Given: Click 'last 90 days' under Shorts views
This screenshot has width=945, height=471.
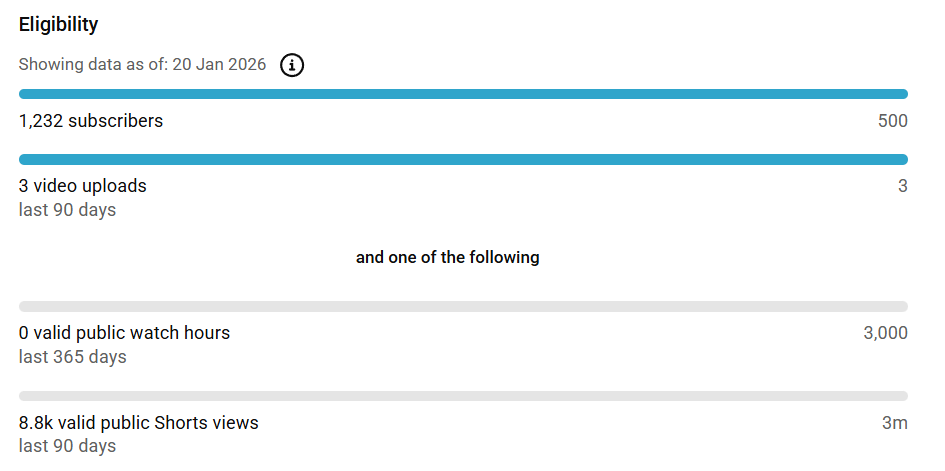Looking at the screenshot, I should click(67, 446).
